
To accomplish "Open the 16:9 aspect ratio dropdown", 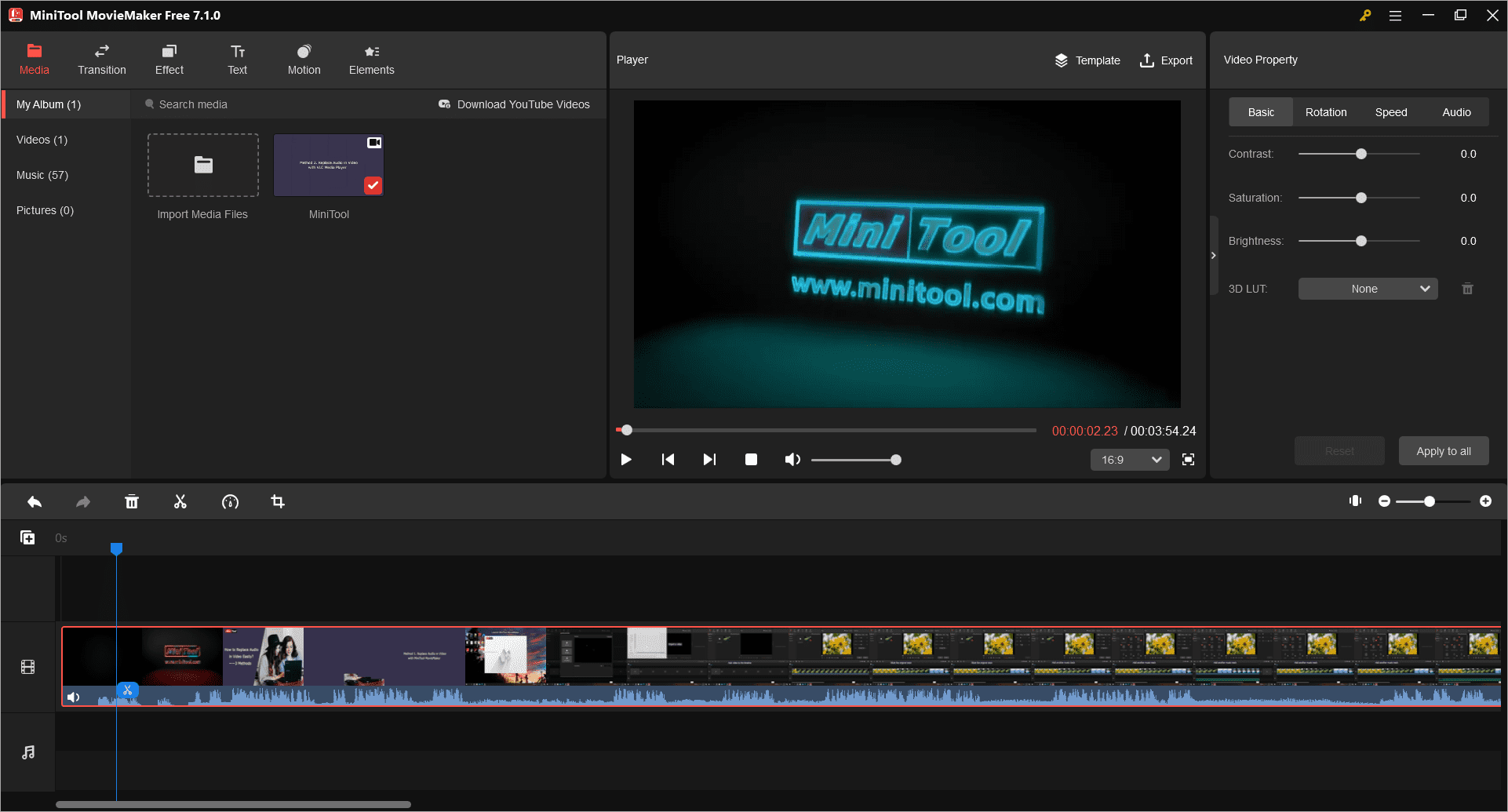I will (1130, 460).
